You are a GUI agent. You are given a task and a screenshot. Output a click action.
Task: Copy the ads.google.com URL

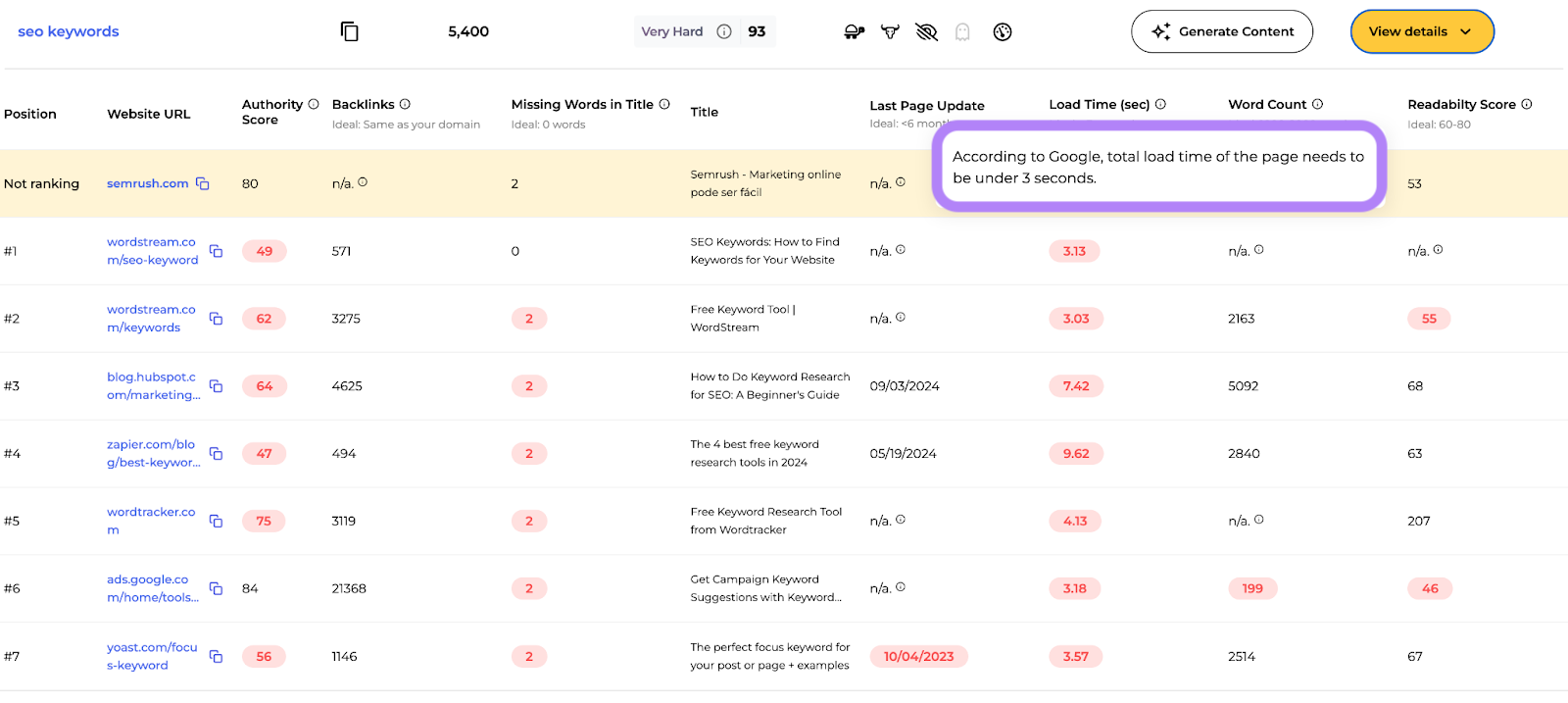216,588
